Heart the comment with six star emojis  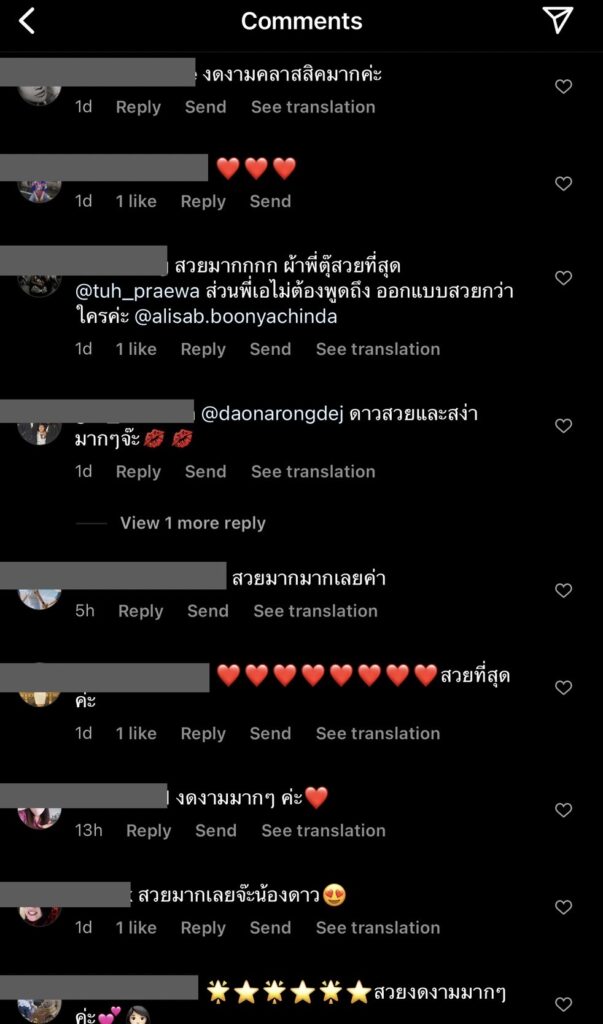pyautogui.click(x=563, y=1004)
